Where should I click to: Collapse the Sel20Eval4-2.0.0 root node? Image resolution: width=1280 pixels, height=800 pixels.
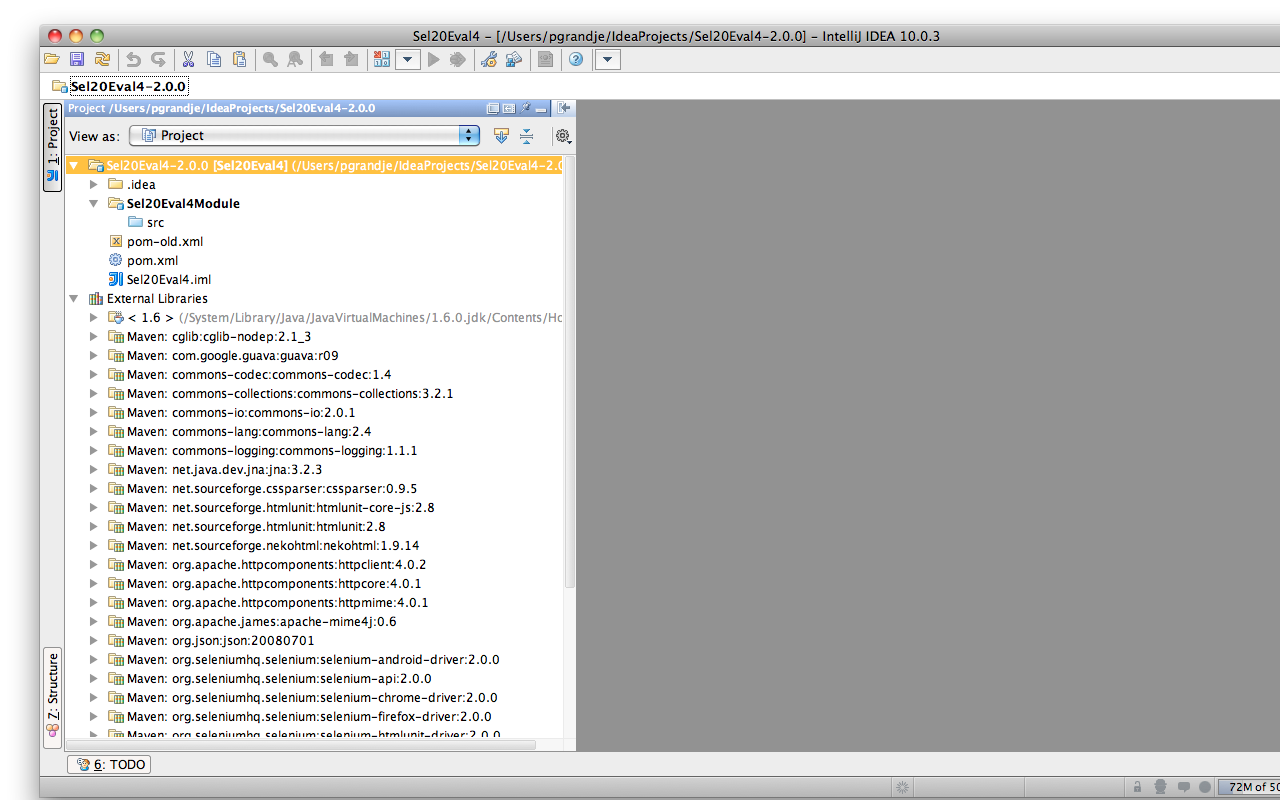(x=73, y=165)
